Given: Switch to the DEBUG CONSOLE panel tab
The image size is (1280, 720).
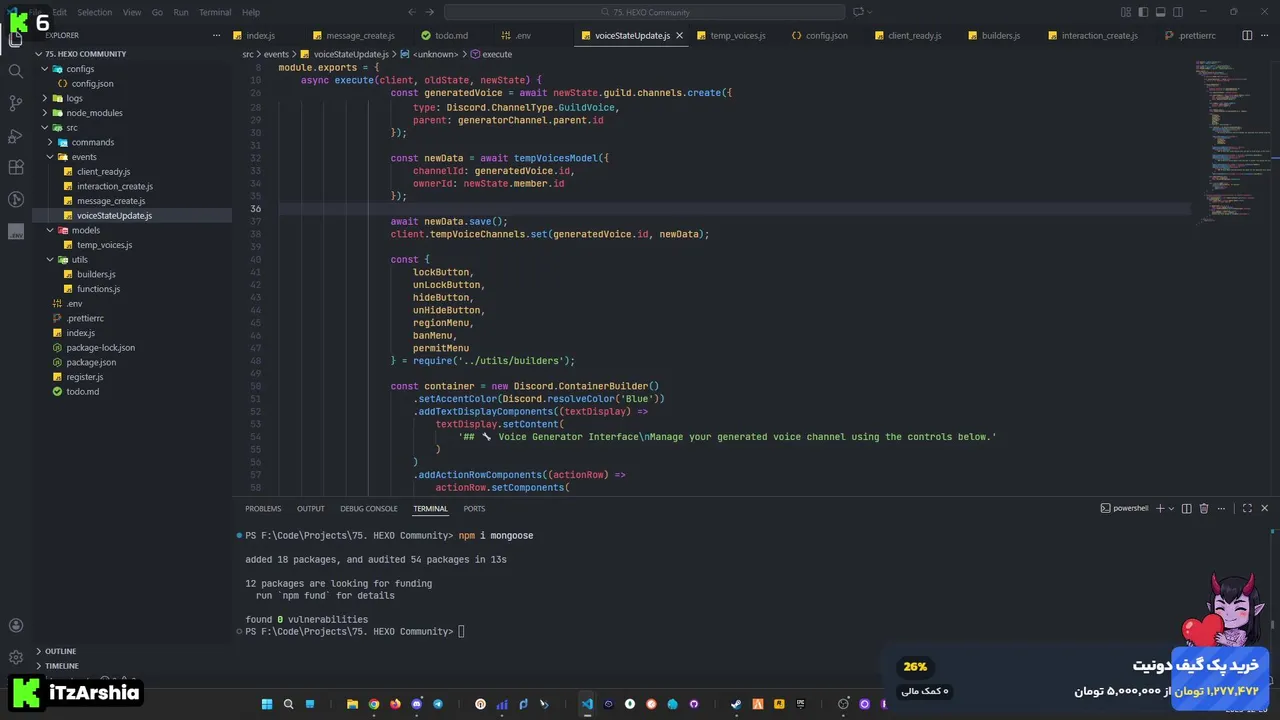Looking at the screenshot, I should tap(369, 508).
